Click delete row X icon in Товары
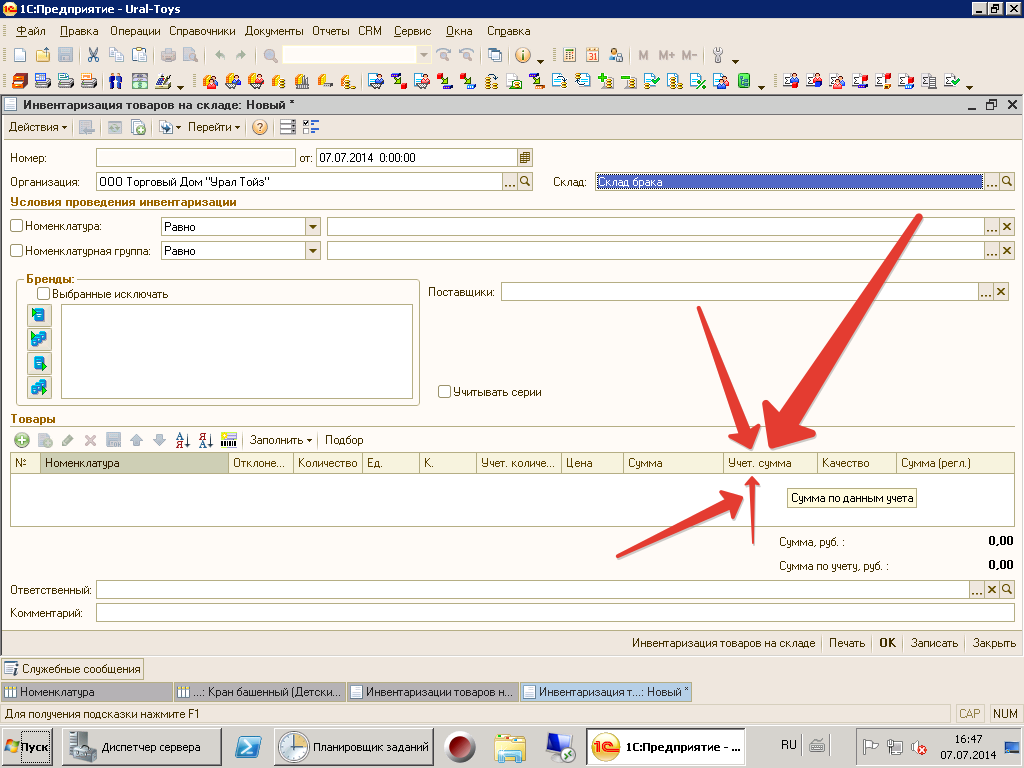The width and height of the screenshot is (1024, 768). pos(91,440)
